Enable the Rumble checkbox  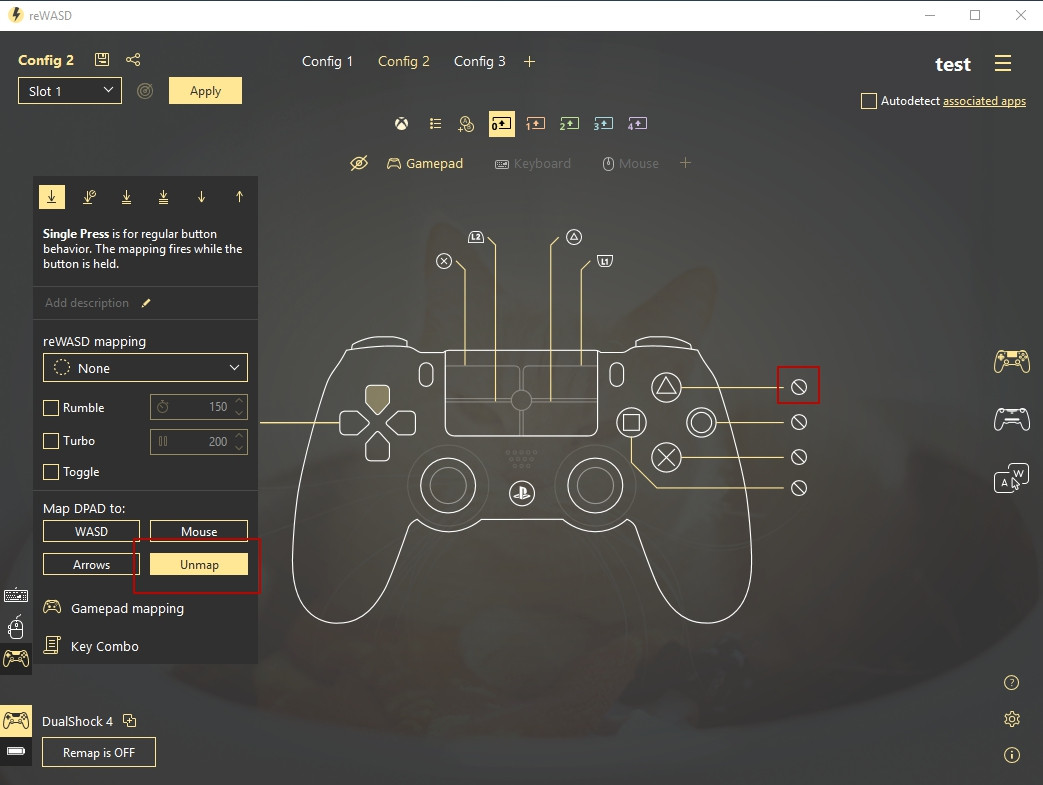coord(51,408)
